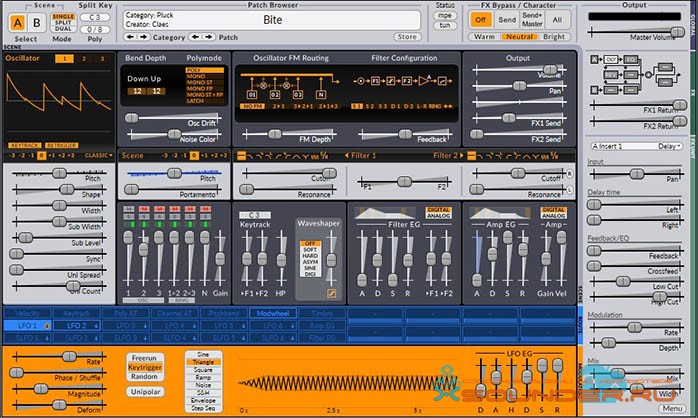698x418 pixels.
Task: Go to previous patch category arrow
Action: pyautogui.click(x=130, y=37)
